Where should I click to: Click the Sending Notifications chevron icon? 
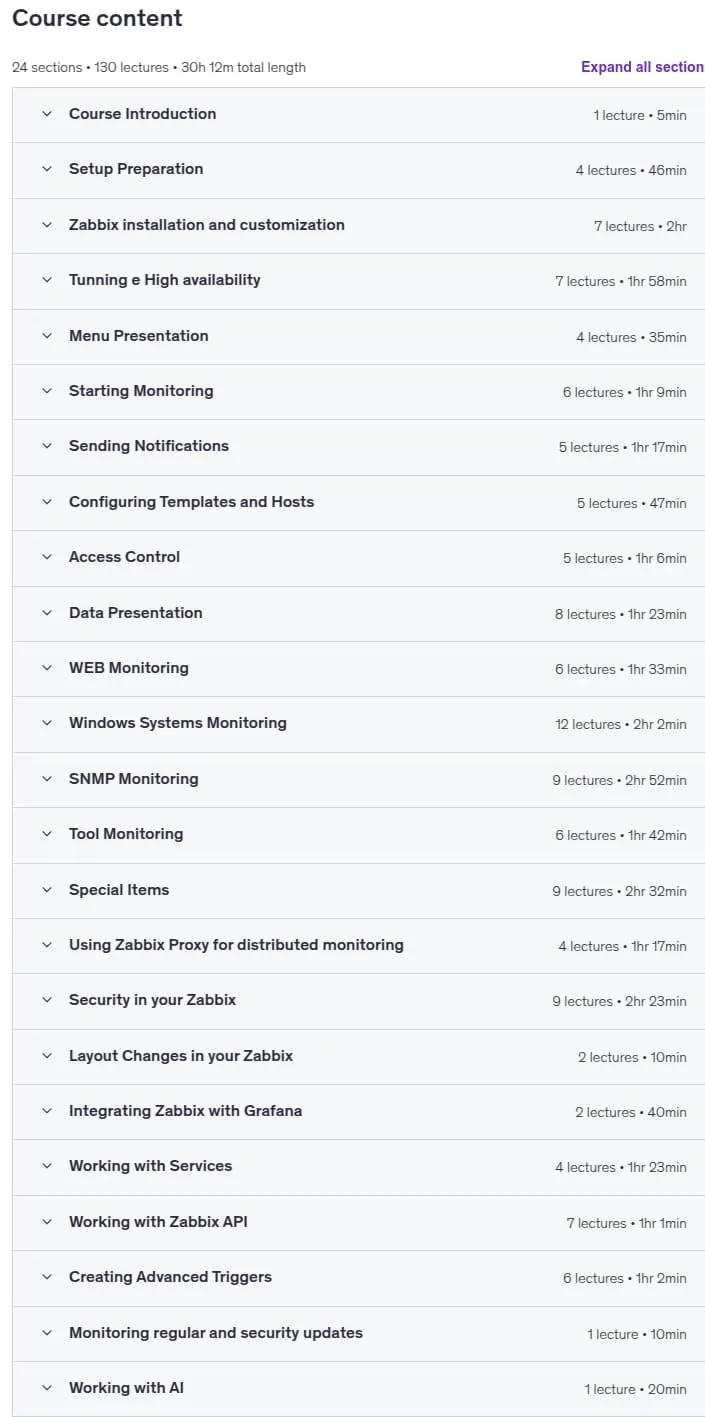pos(46,446)
